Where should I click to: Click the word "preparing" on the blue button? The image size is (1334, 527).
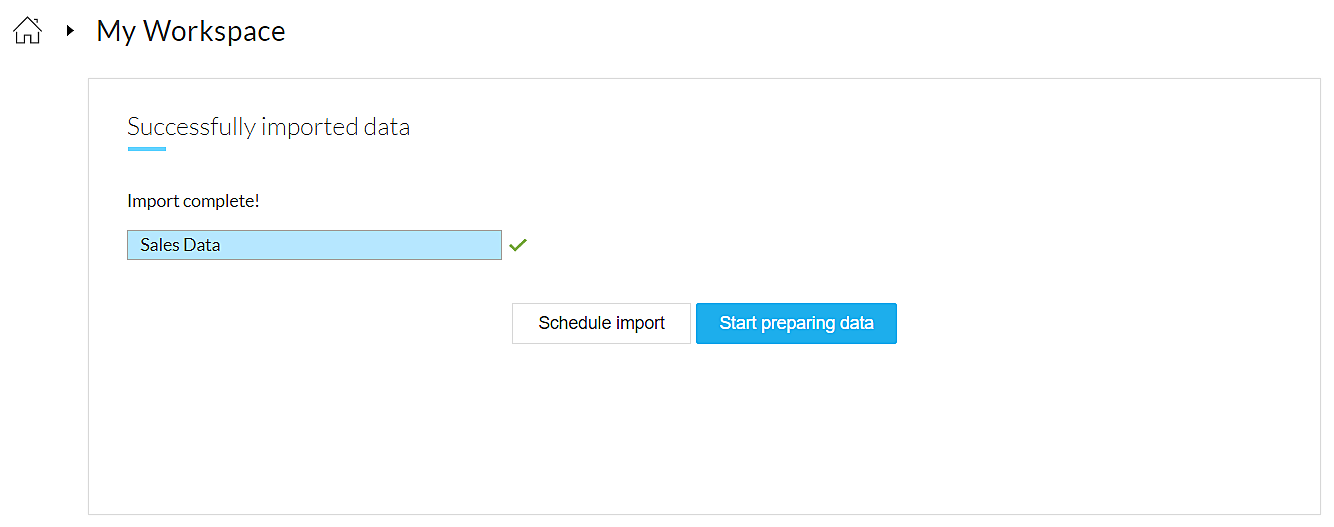799,323
